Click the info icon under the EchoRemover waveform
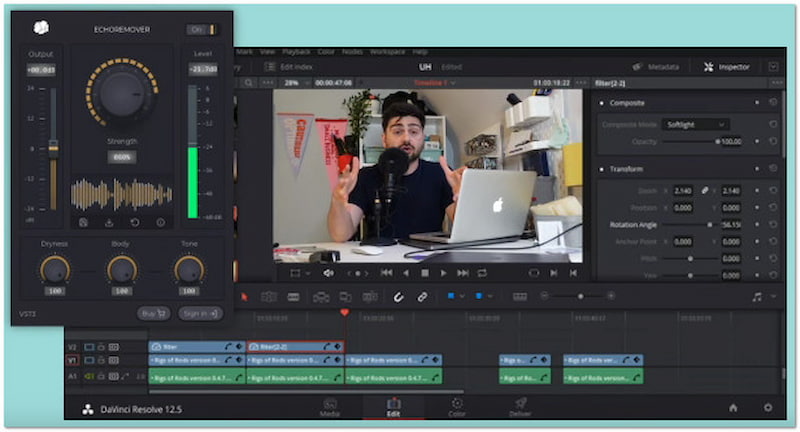Viewport: 800px width, 432px height. (x=160, y=222)
